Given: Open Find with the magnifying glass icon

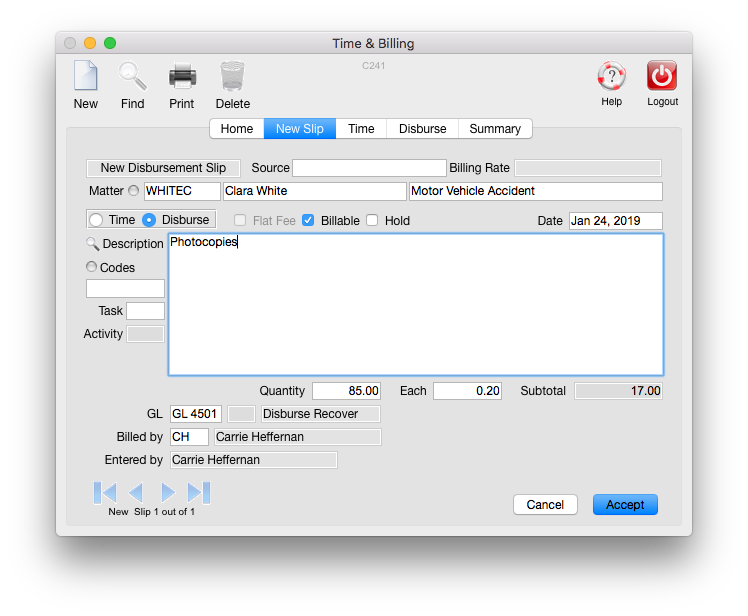Looking at the screenshot, I should point(132,77).
